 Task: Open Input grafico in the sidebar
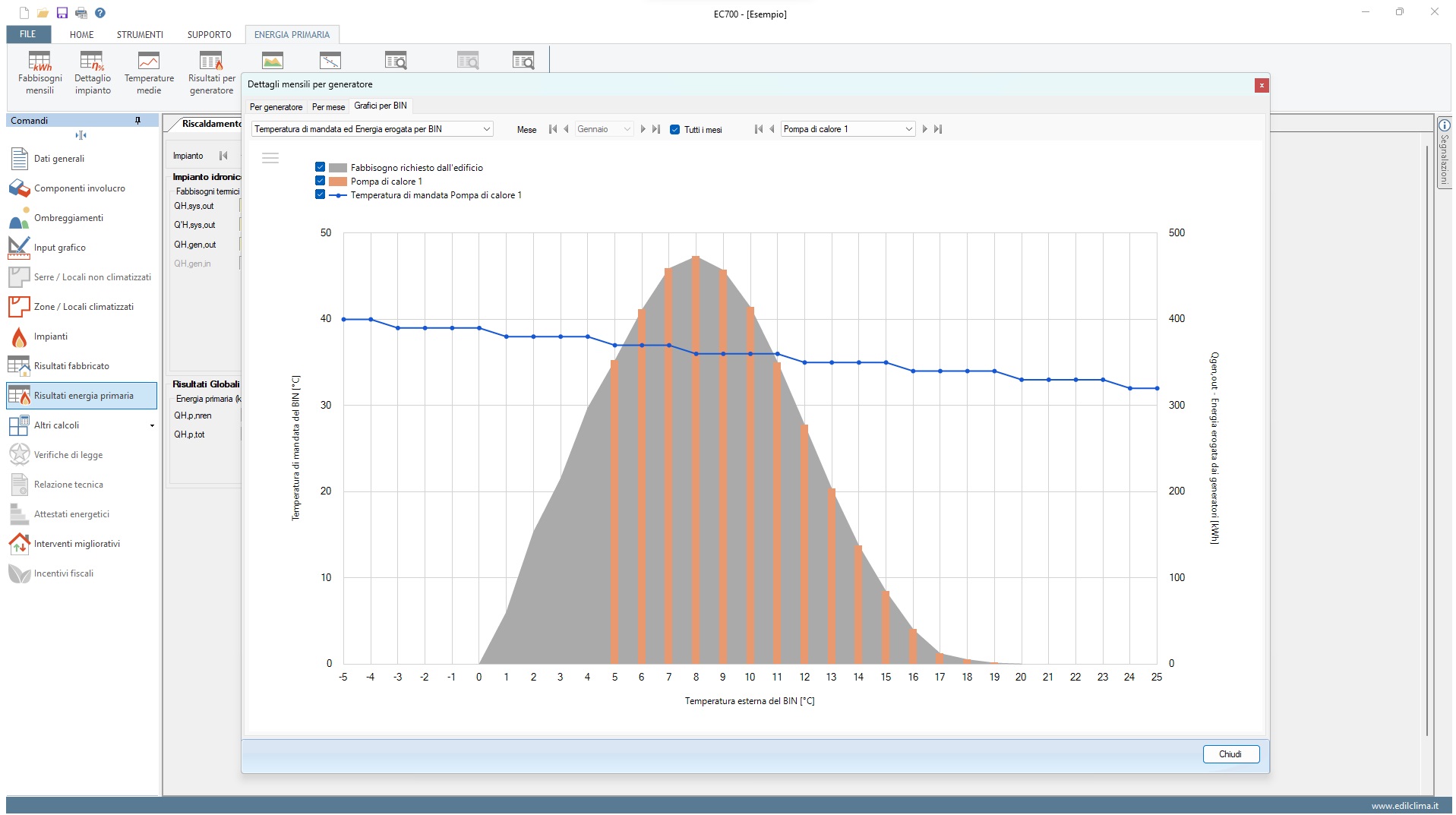click(81, 248)
